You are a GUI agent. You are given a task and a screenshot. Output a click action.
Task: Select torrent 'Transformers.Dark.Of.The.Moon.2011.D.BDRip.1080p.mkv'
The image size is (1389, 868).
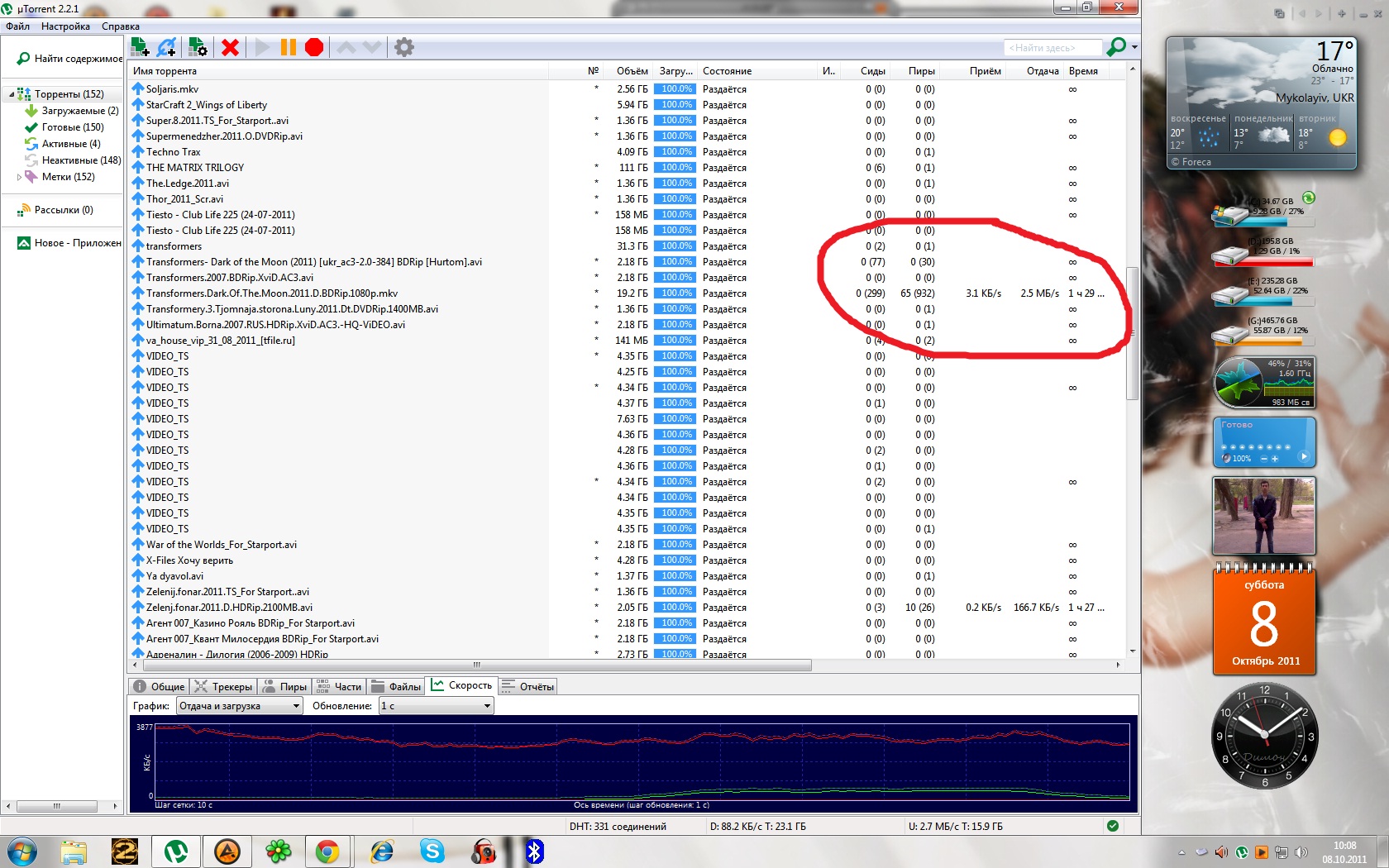272,293
